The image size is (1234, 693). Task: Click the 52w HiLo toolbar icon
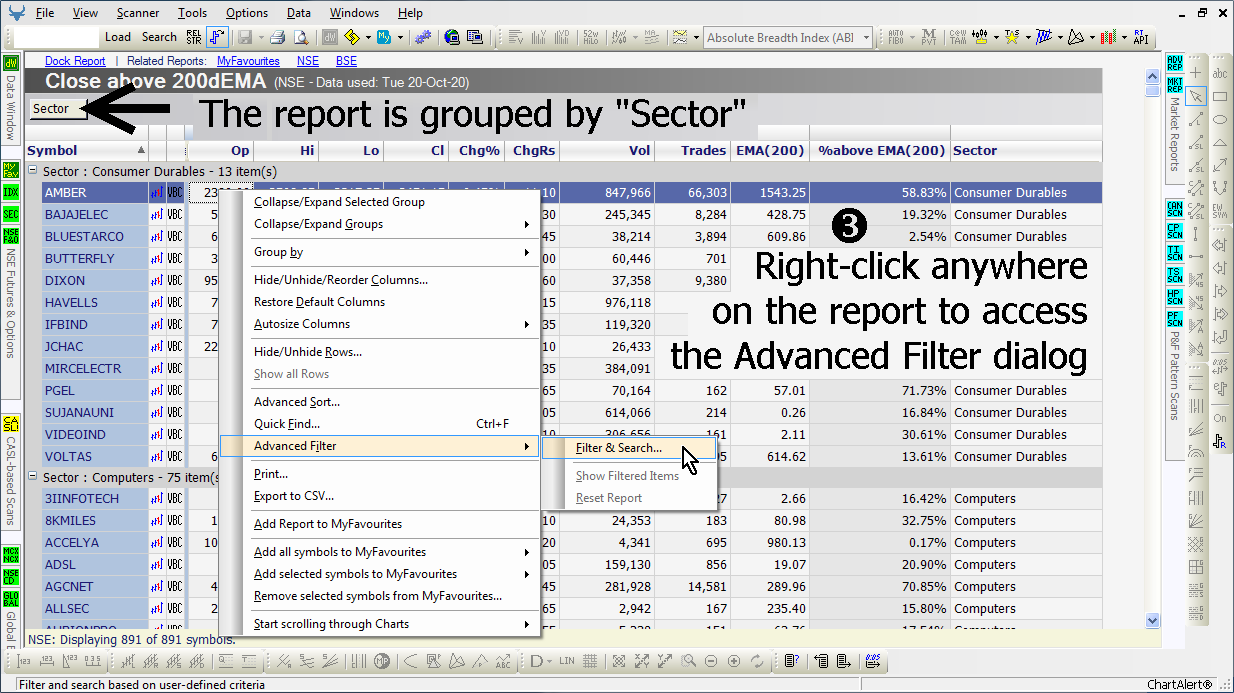(589, 37)
